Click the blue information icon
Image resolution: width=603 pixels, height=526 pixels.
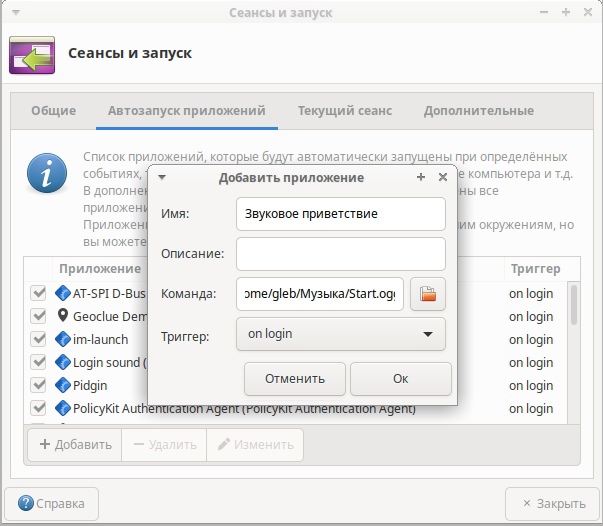(46, 173)
